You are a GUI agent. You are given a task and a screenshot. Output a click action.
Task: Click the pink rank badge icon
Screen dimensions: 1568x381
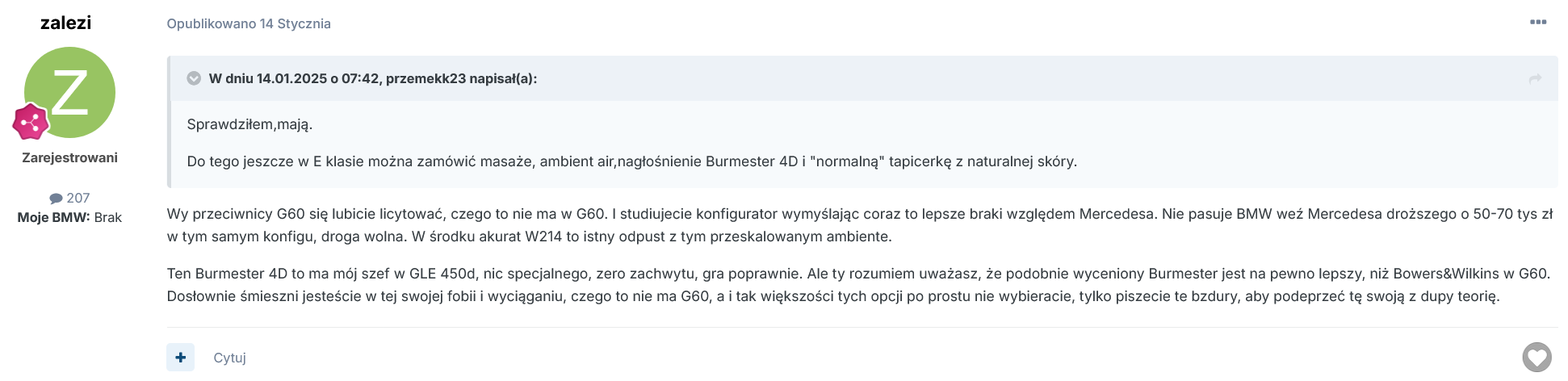pos(31,122)
